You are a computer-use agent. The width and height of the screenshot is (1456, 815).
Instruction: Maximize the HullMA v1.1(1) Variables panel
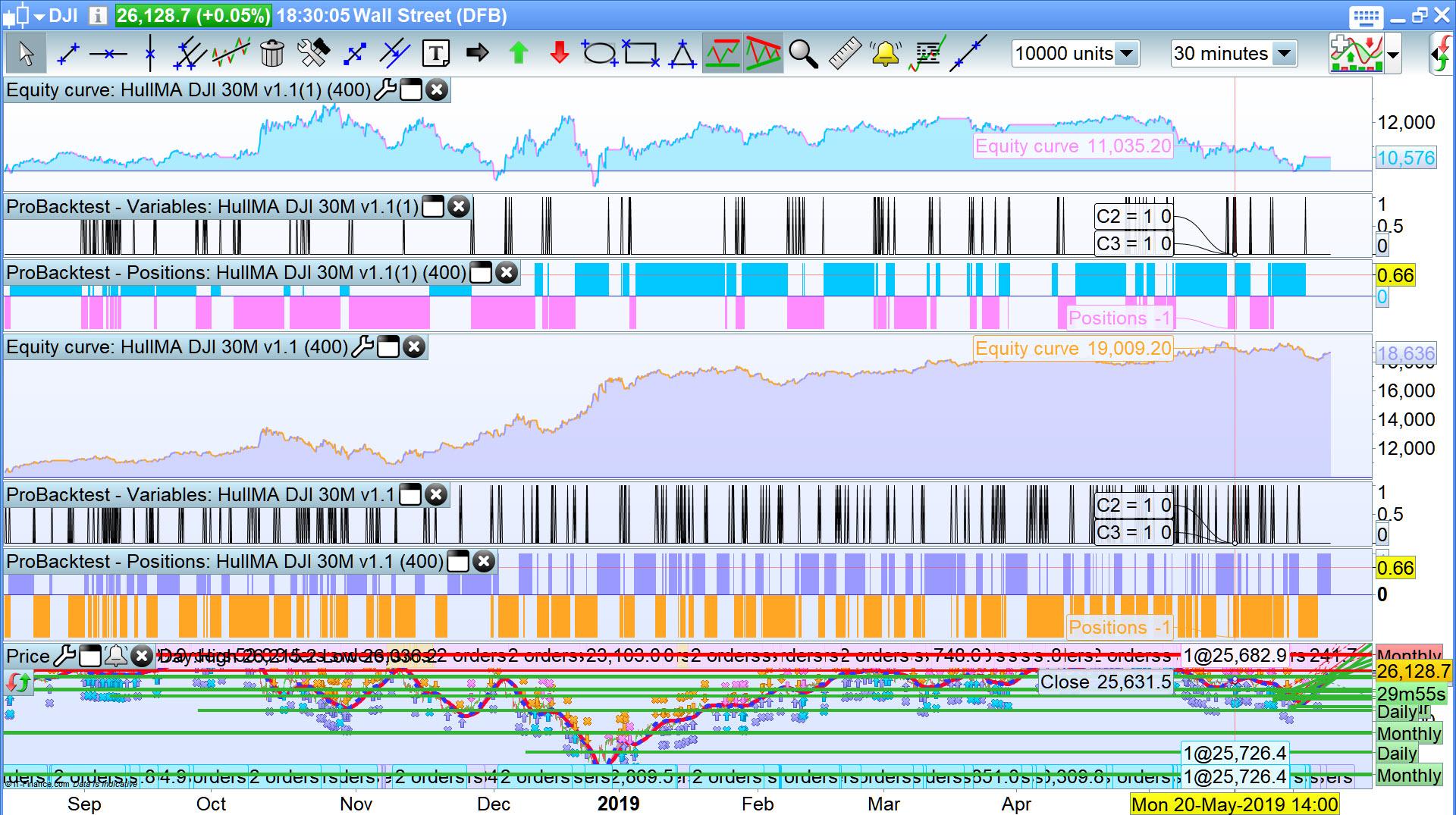tap(433, 207)
